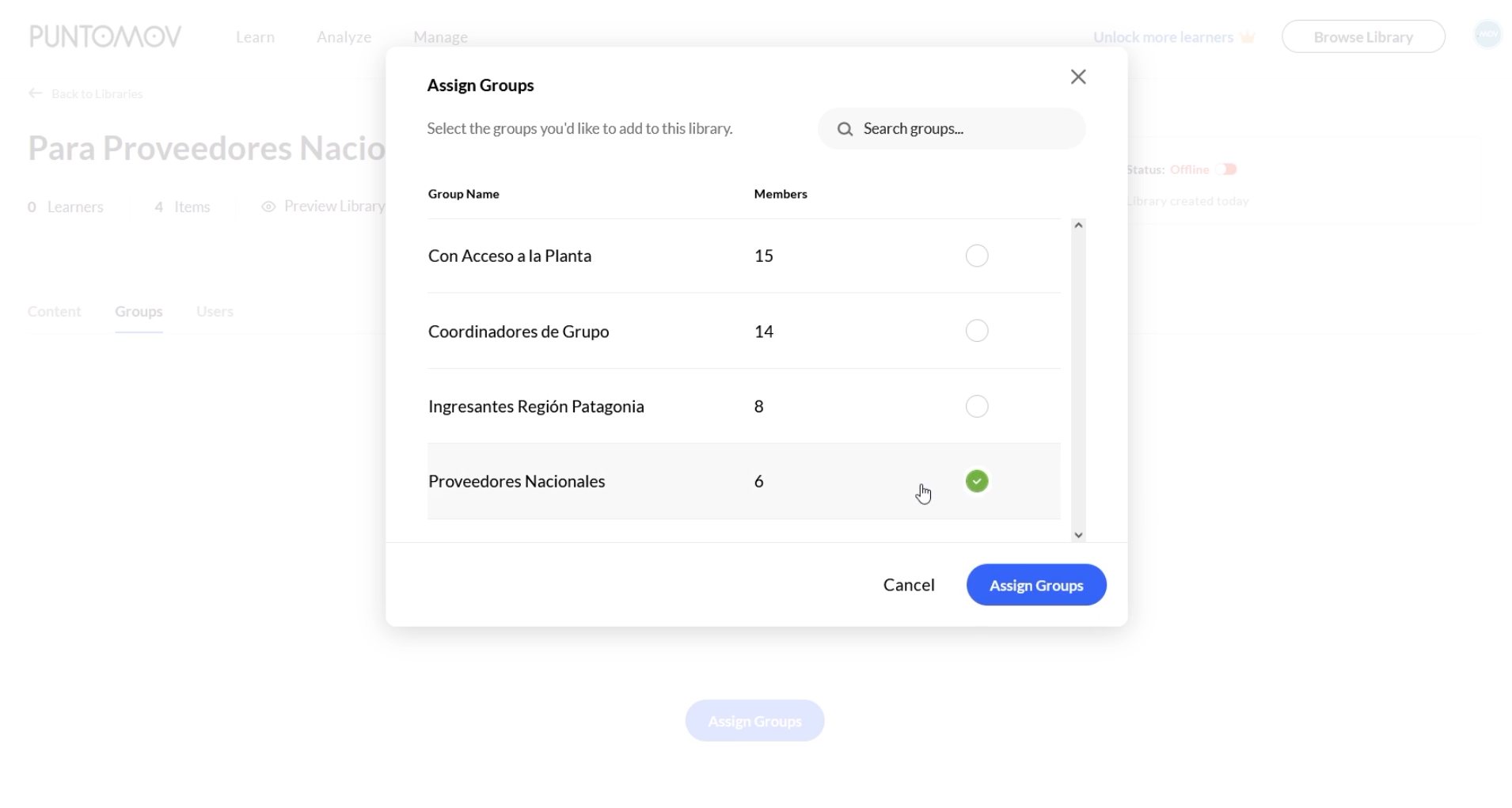1512x808 pixels.
Task: Open the user avatar menu
Action: tap(1487, 35)
